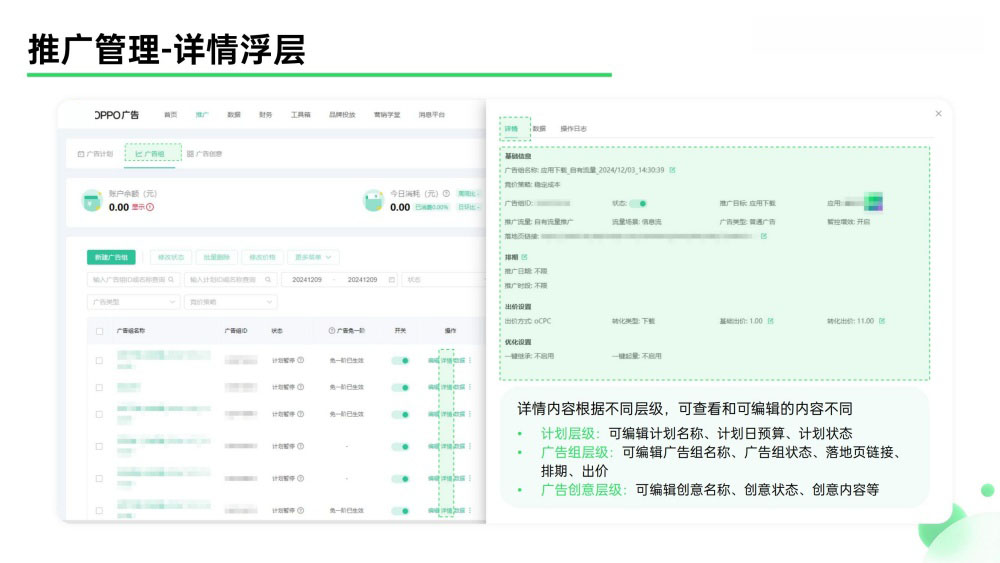Open 营销学堂 in the top navigation
Image resolution: width=1000 pixels, height=563 pixels.
[x=387, y=115]
